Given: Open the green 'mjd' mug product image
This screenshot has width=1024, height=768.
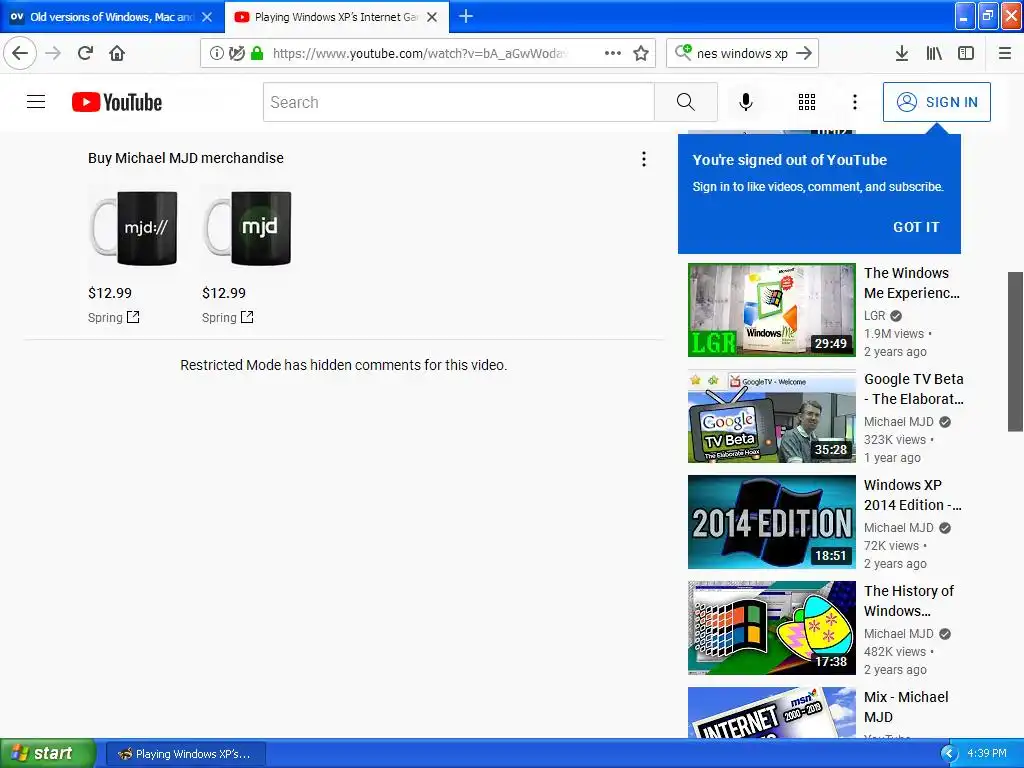Looking at the screenshot, I should 248,228.
